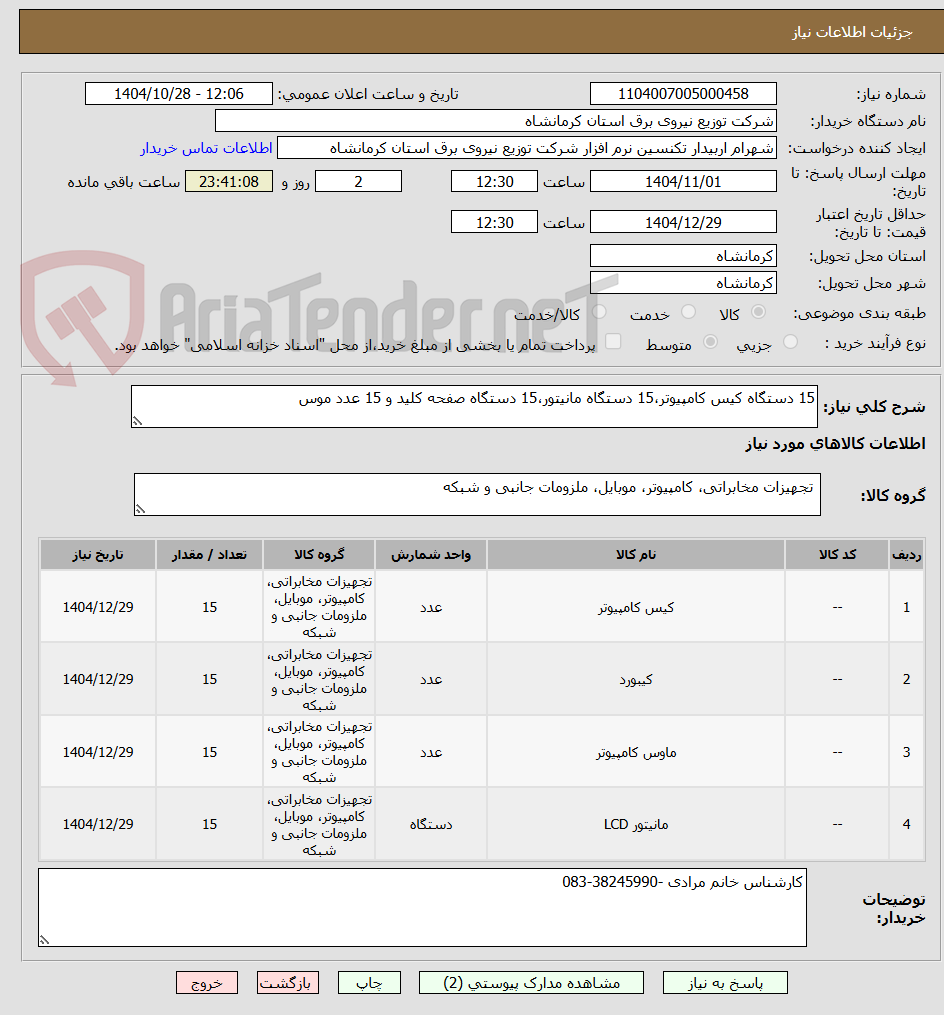Select the متوسط purchase type radio
This screenshot has height=1015, width=944.
pyautogui.click(x=710, y=342)
